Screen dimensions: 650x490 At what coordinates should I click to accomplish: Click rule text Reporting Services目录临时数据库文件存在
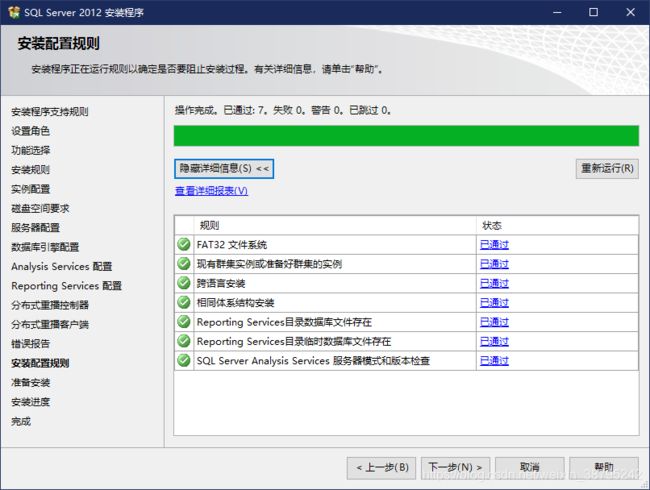point(293,342)
